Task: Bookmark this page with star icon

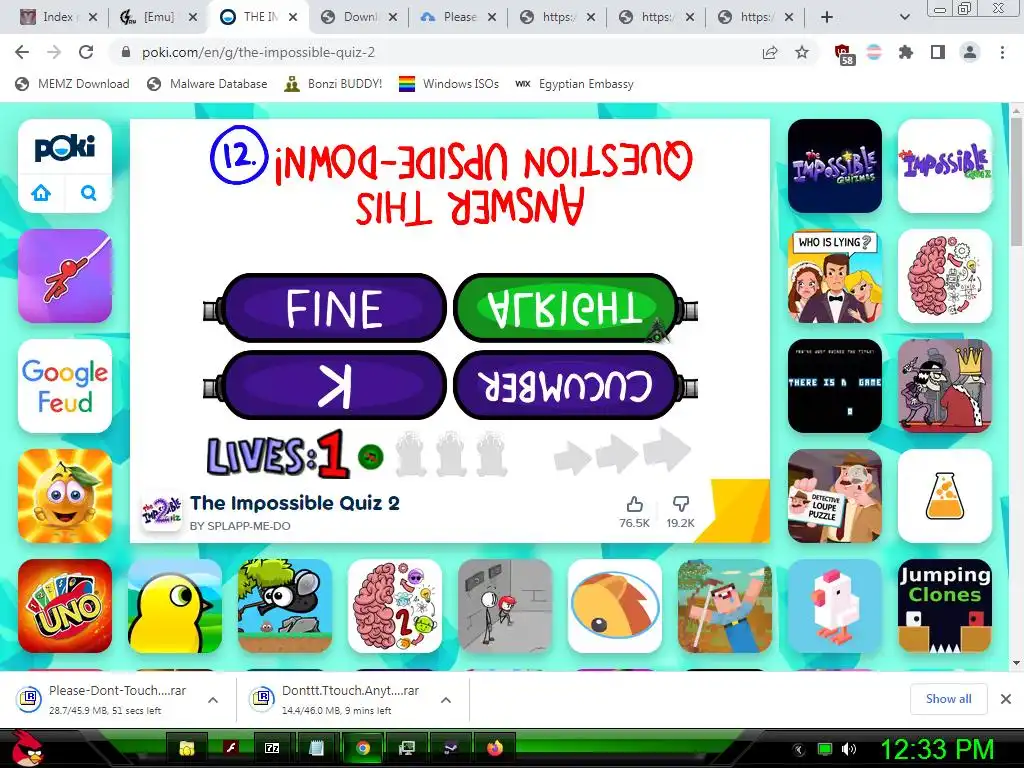Action: pos(801,52)
